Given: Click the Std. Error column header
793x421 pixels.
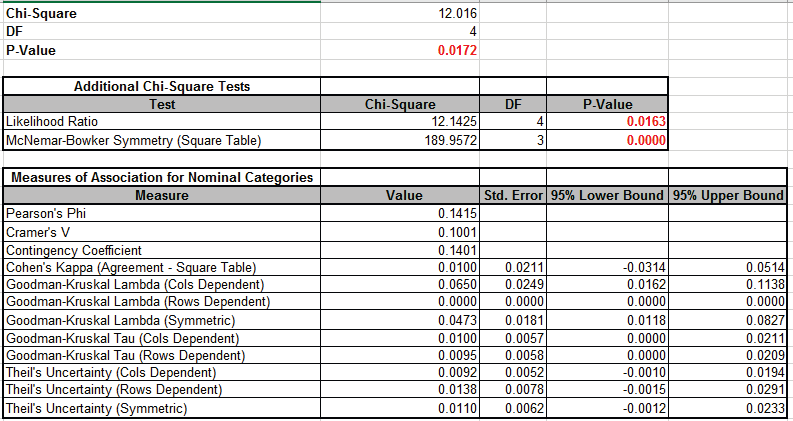Looking at the screenshot, I should tap(513, 195).
